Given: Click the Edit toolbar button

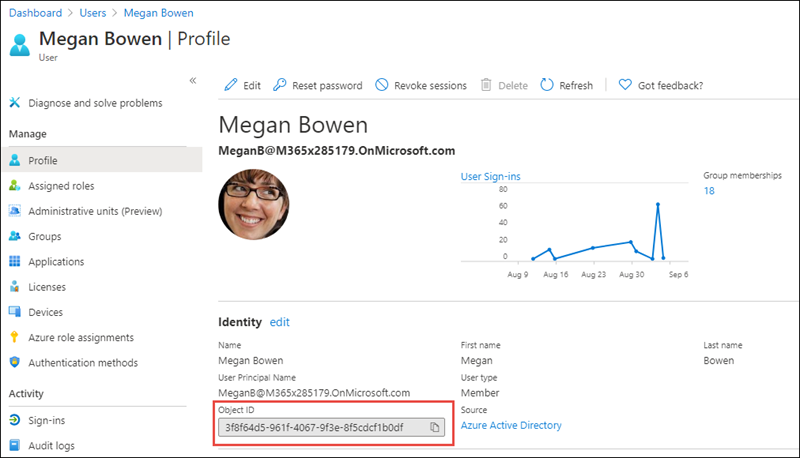Looking at the screenshot, I should click(x=242, y=85).
